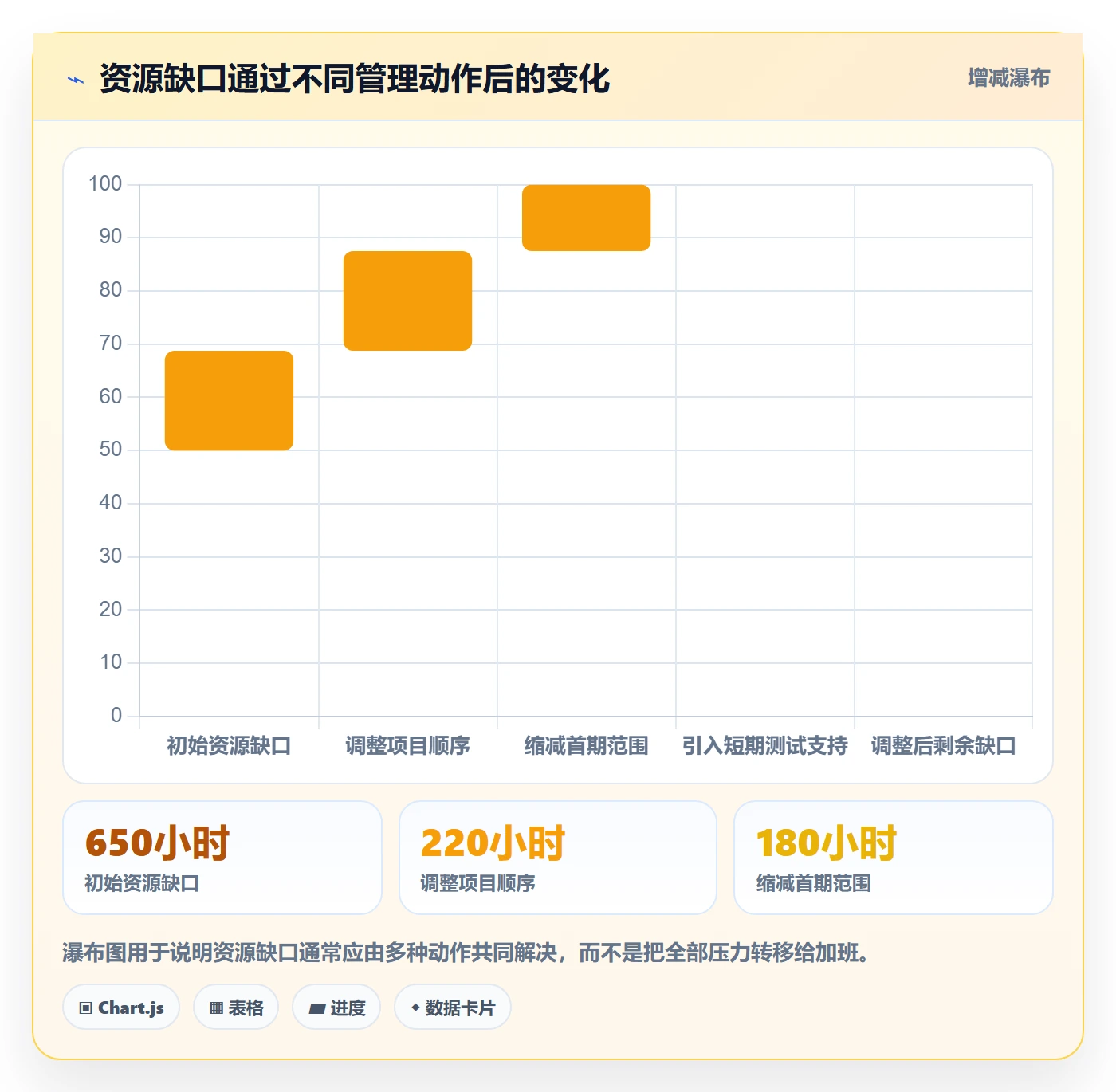This screenshot has width=1116, height=1092.
Task: Click the 缩减首期范围 waterfall bar
Action: tap(586, 218)
